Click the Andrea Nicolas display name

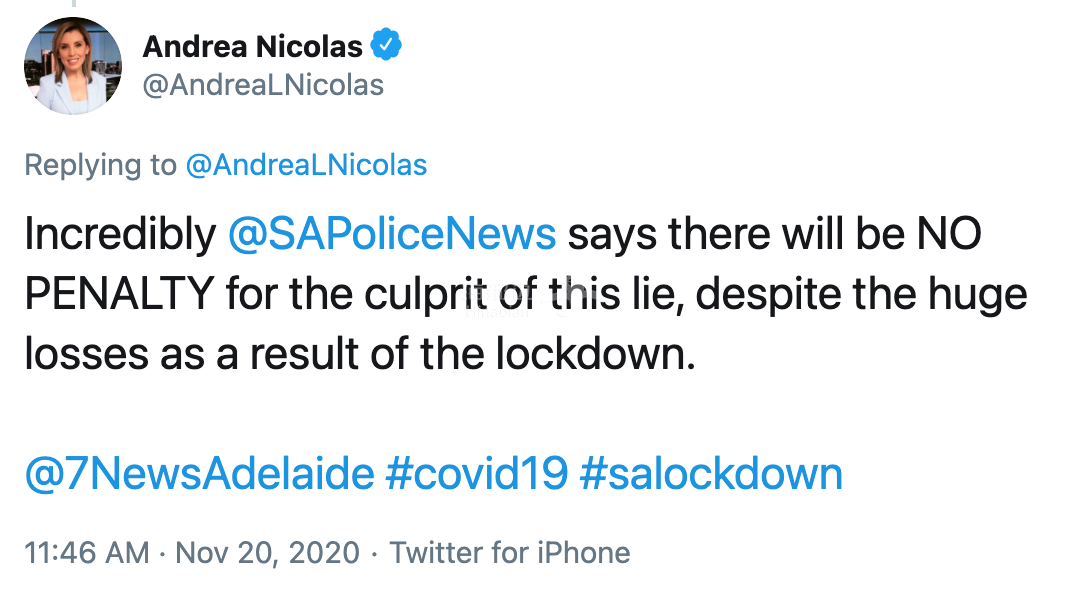point(253,45)
